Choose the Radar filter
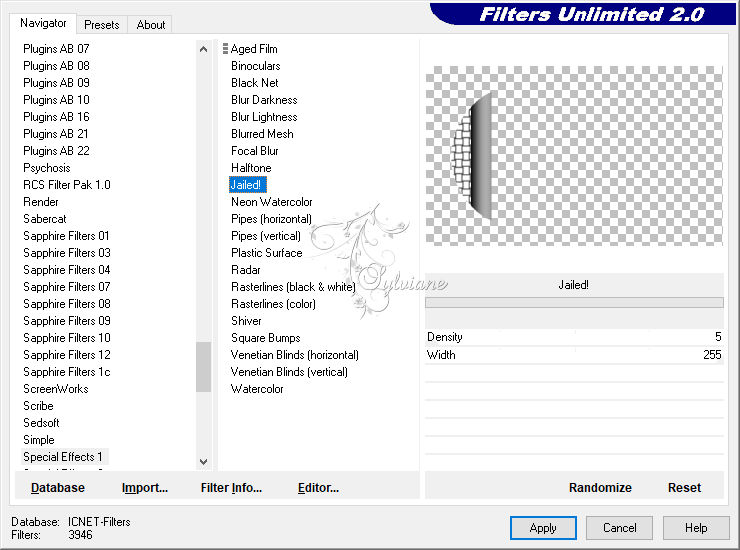The width and height of the screenshot is (740, 550). point(246,270)
